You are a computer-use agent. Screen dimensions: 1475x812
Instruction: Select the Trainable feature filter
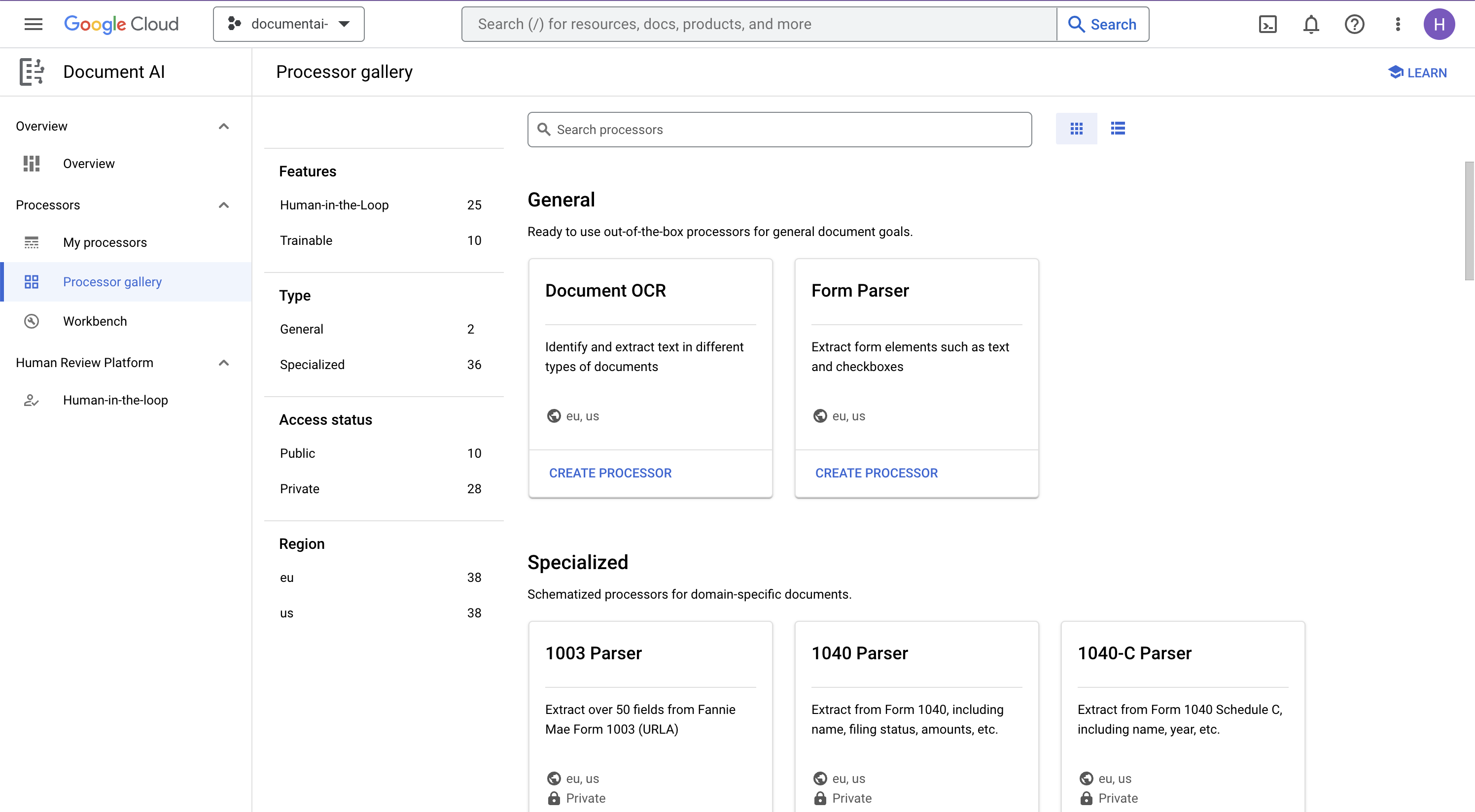click(x=306, y=240)
